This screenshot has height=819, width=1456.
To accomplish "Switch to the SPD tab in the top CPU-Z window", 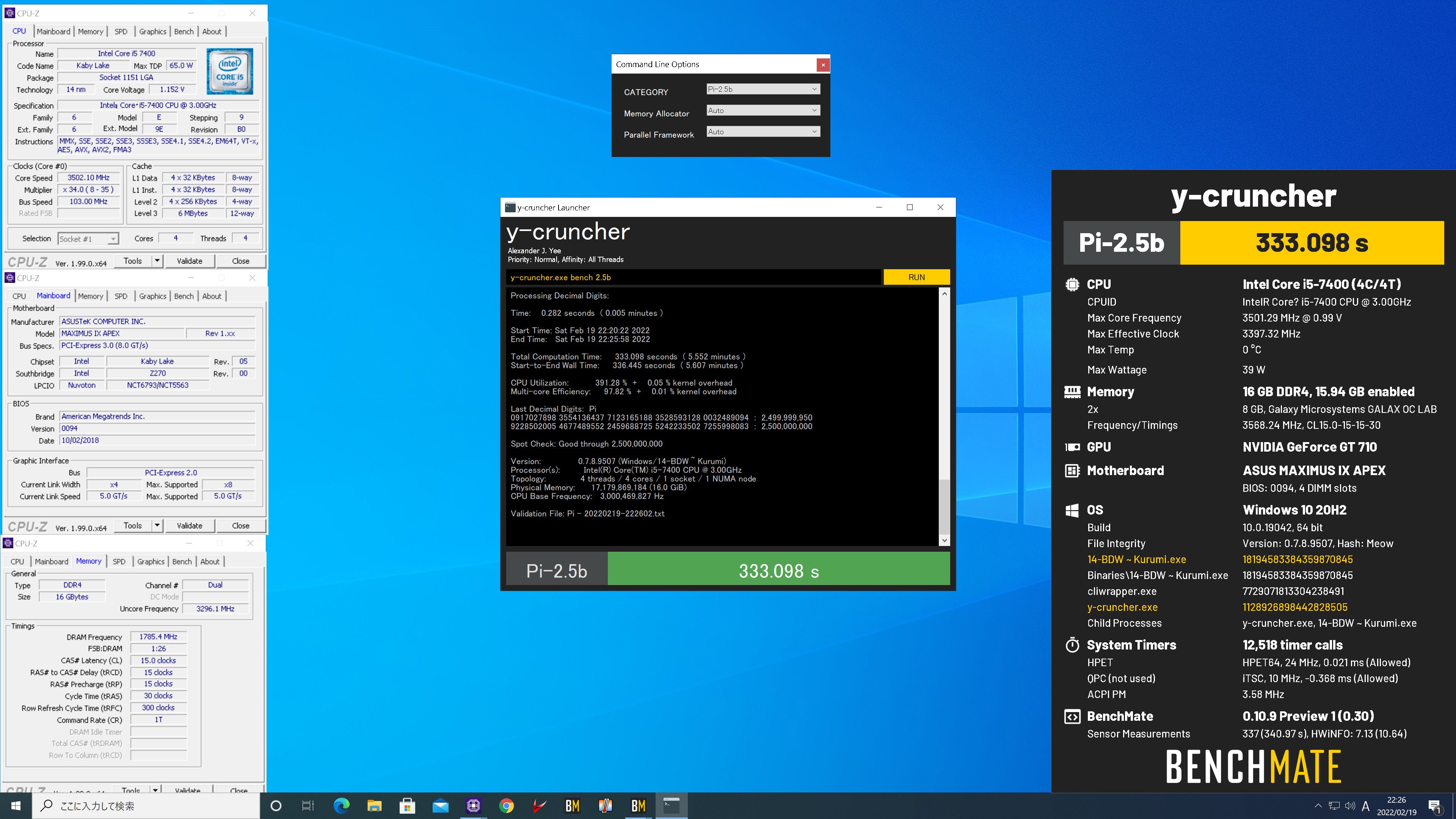I will (121, 31).
